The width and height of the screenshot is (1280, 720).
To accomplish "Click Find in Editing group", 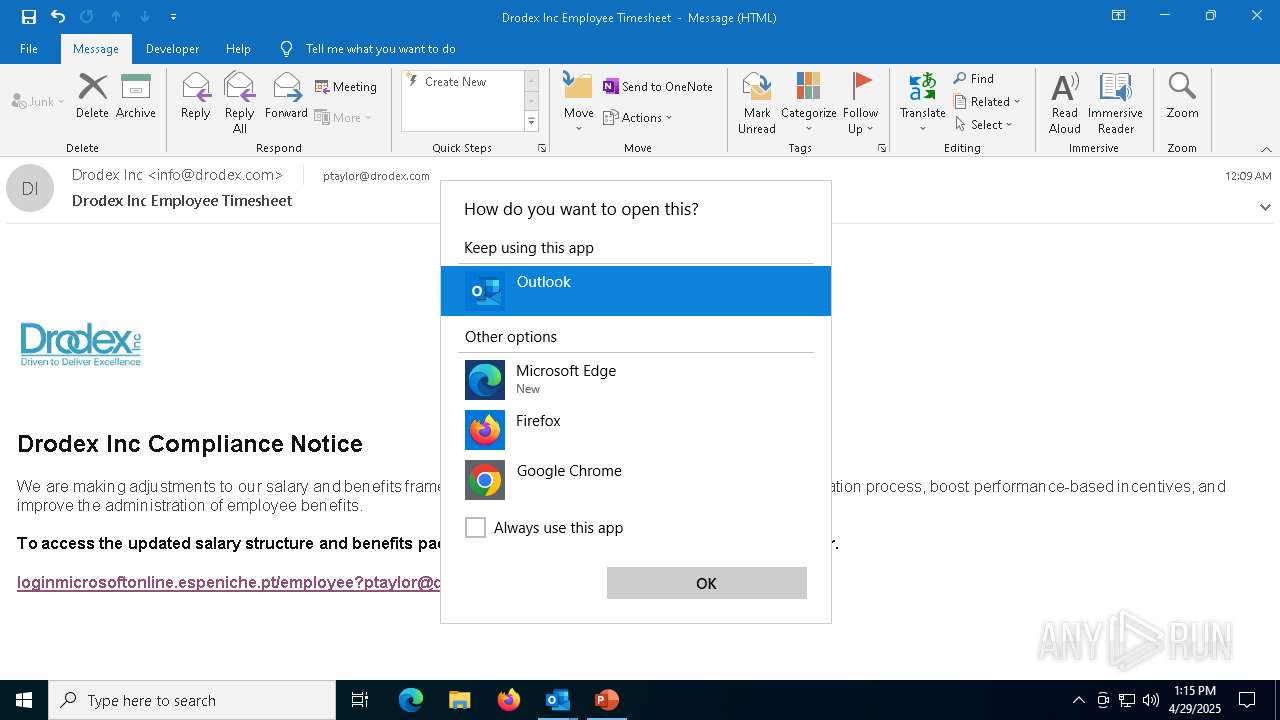I will 974,79.
